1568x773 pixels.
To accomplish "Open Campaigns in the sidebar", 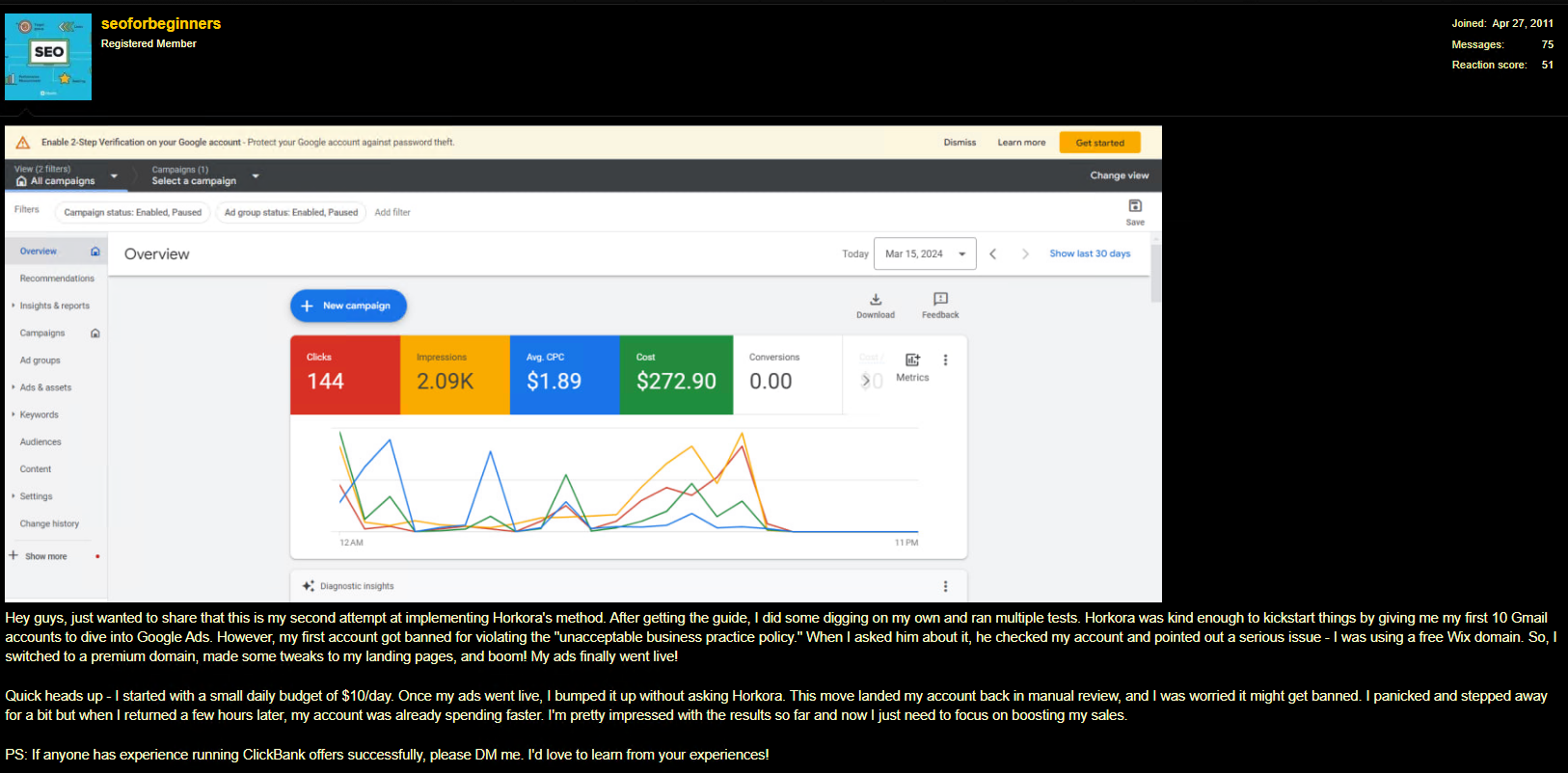I will point(42,333).
